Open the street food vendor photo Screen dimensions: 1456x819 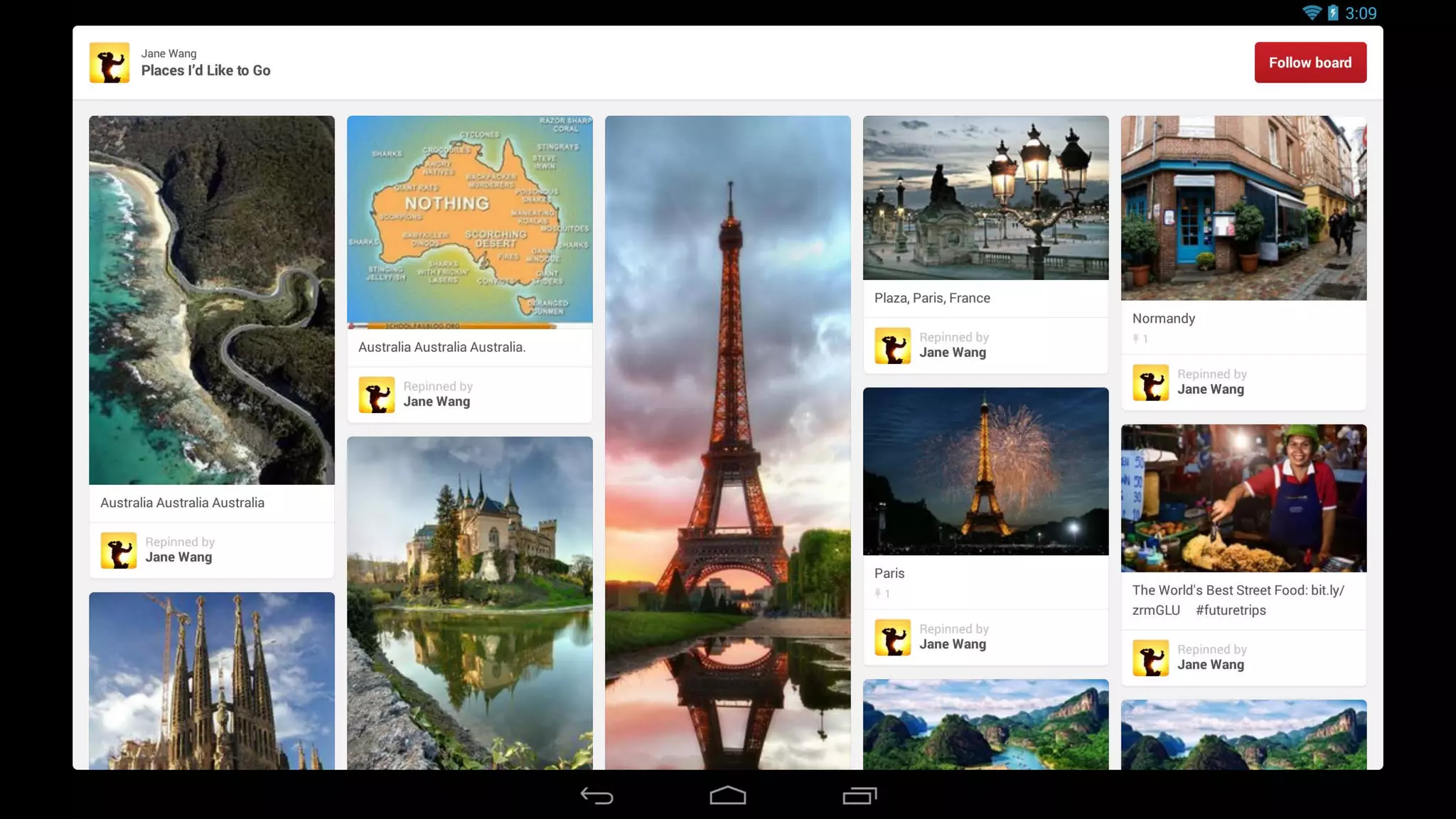1243,498
